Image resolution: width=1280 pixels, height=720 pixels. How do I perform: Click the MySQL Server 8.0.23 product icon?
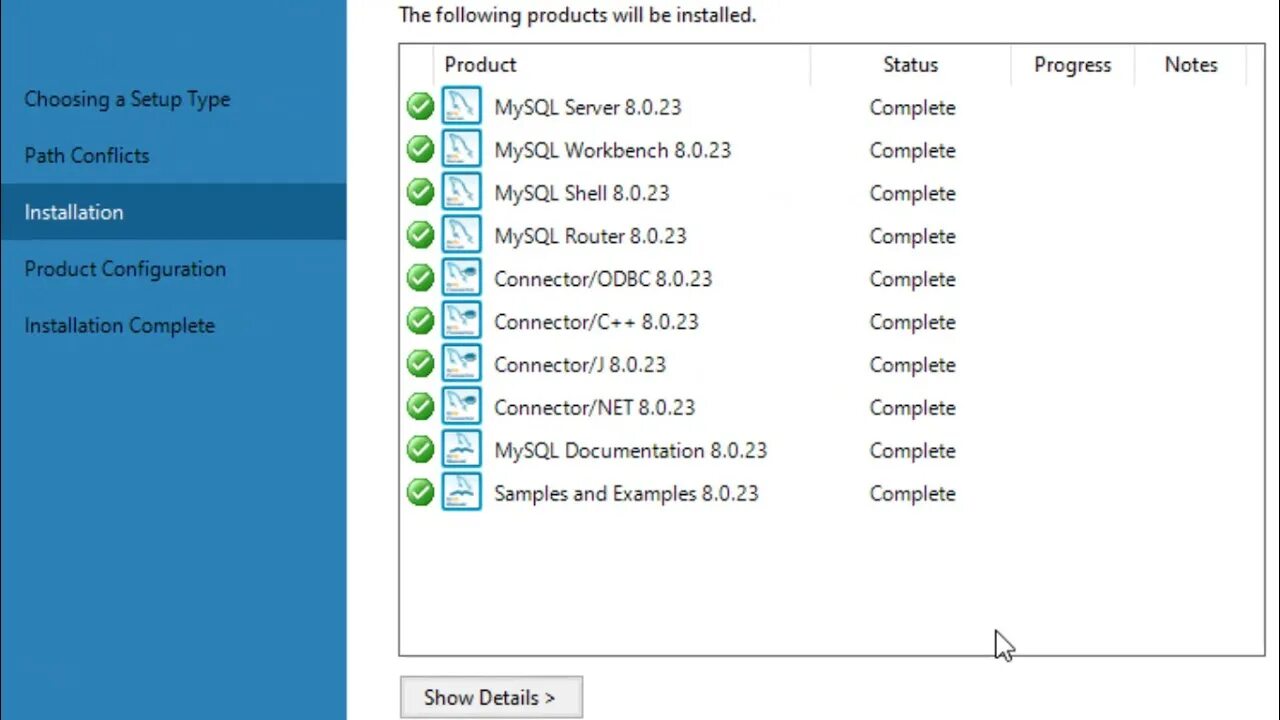(461, 106)
